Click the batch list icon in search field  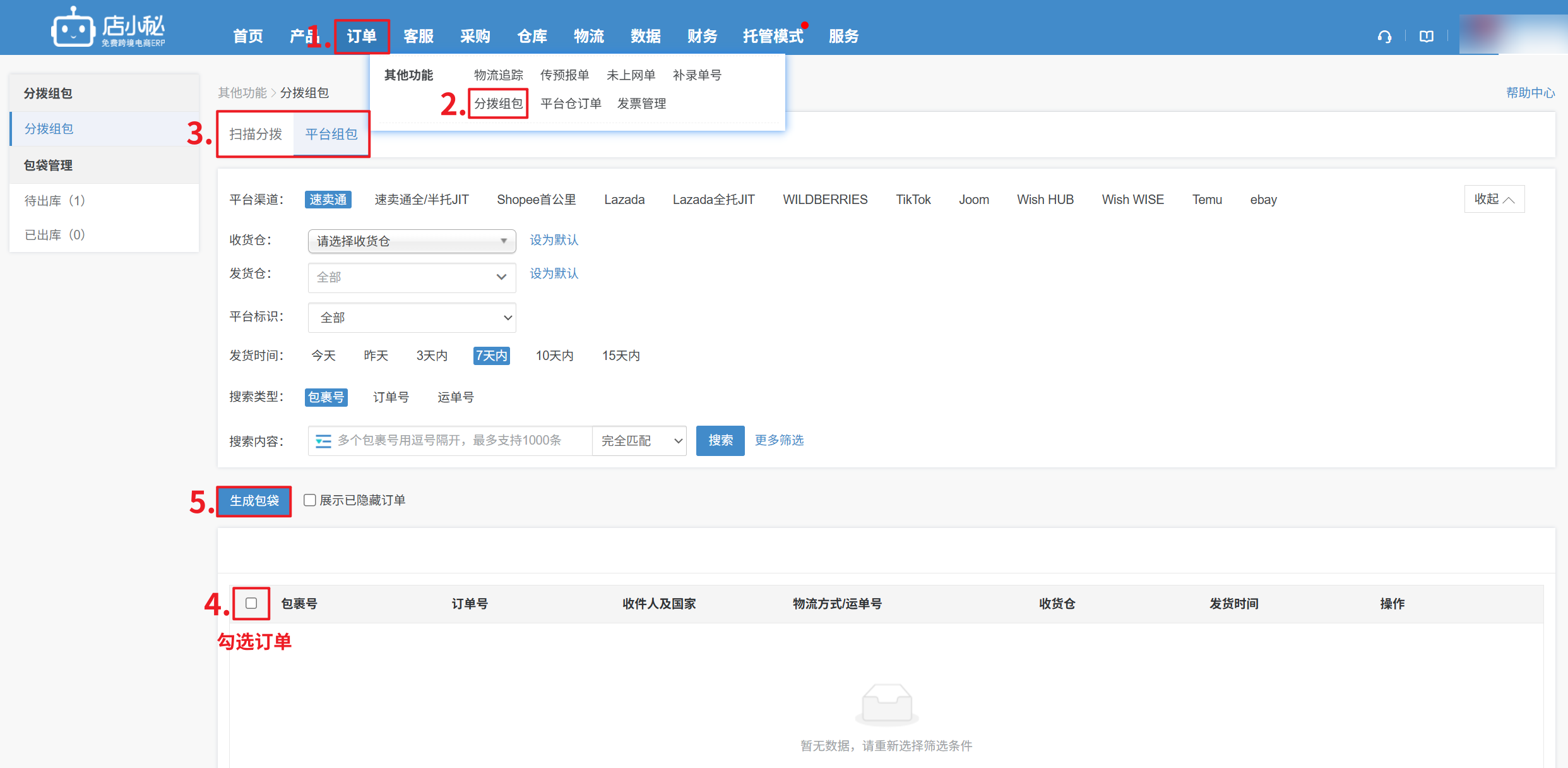pyautogui.click(x=323, y=441)
